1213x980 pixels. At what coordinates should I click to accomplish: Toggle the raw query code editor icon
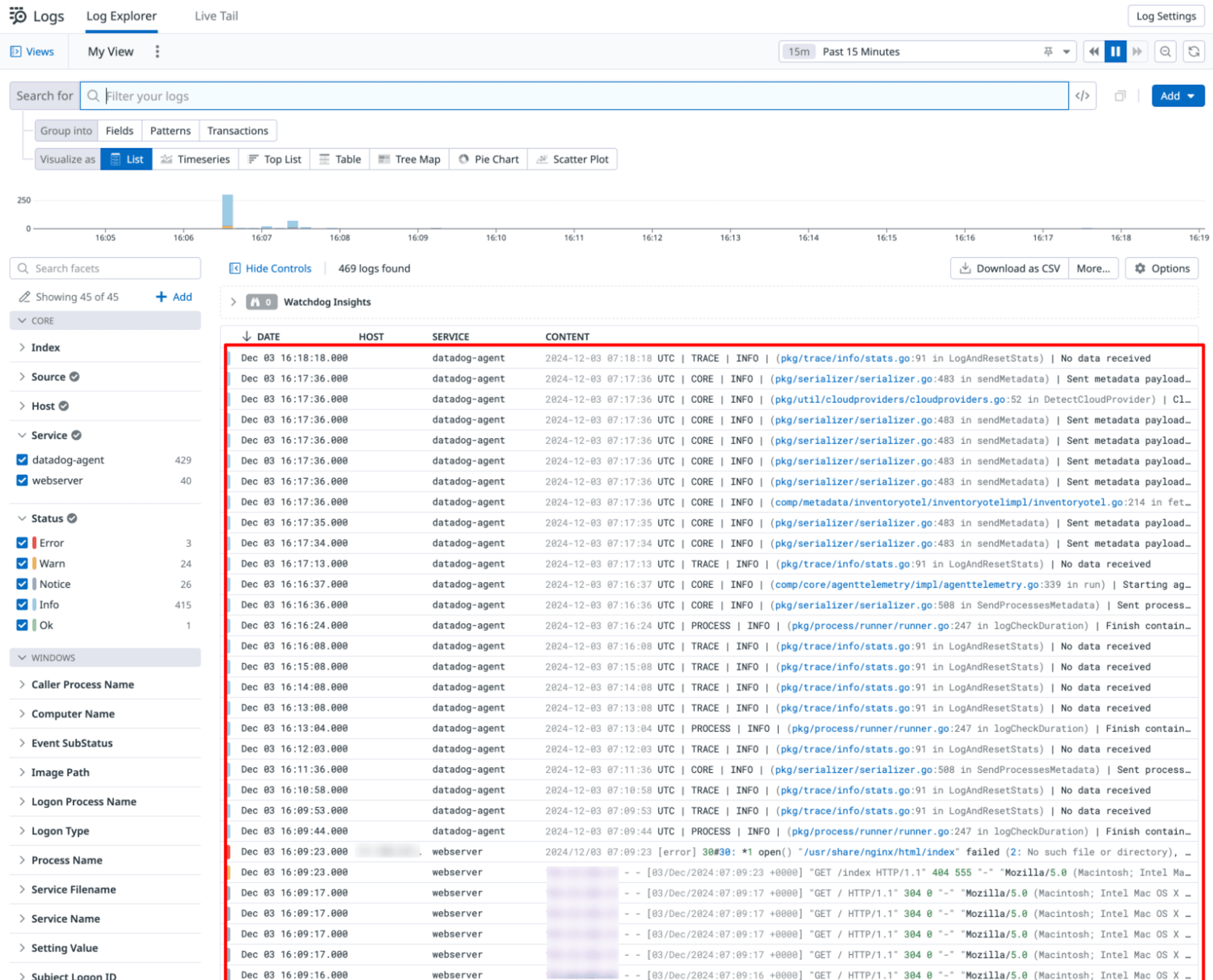pyautogui.click(x=1082, y=96)
